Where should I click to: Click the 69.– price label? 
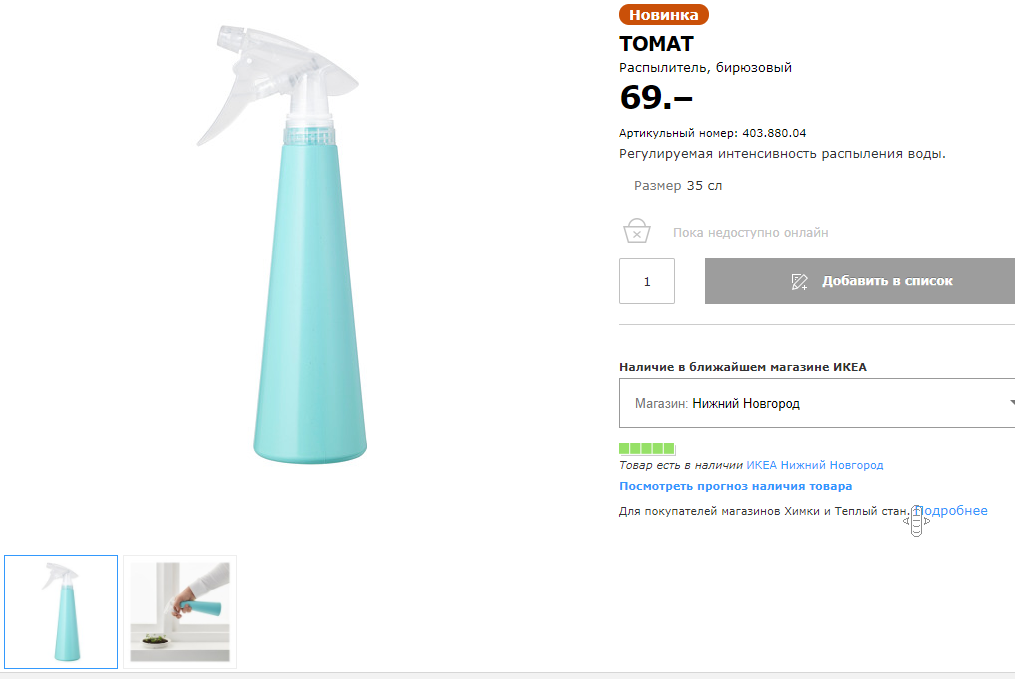point(656,98)
